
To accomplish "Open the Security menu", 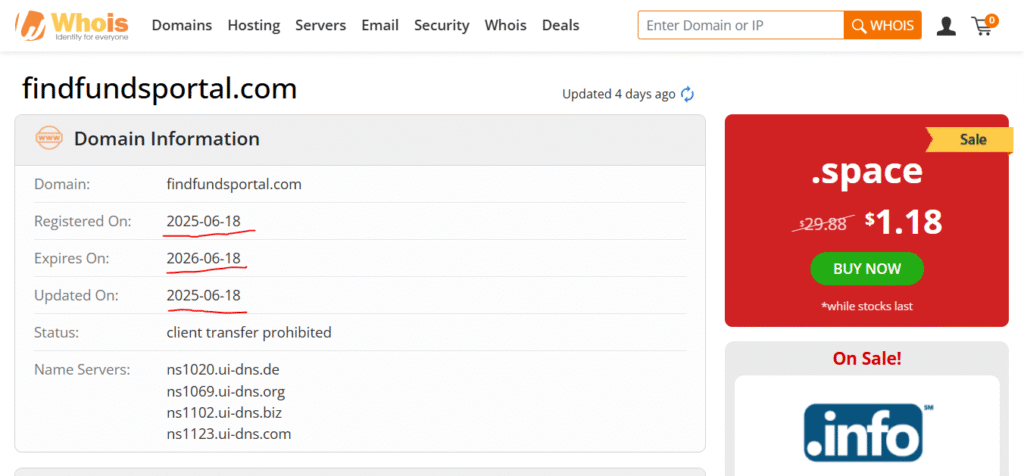I will coord(441,25).
